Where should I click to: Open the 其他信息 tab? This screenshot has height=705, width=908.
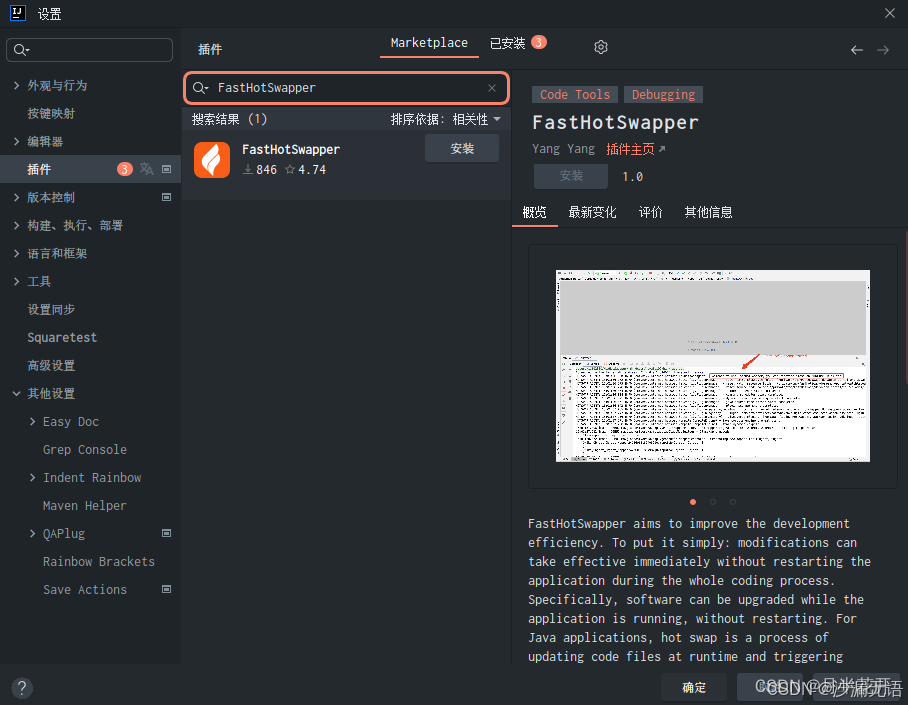coord(708,212)
